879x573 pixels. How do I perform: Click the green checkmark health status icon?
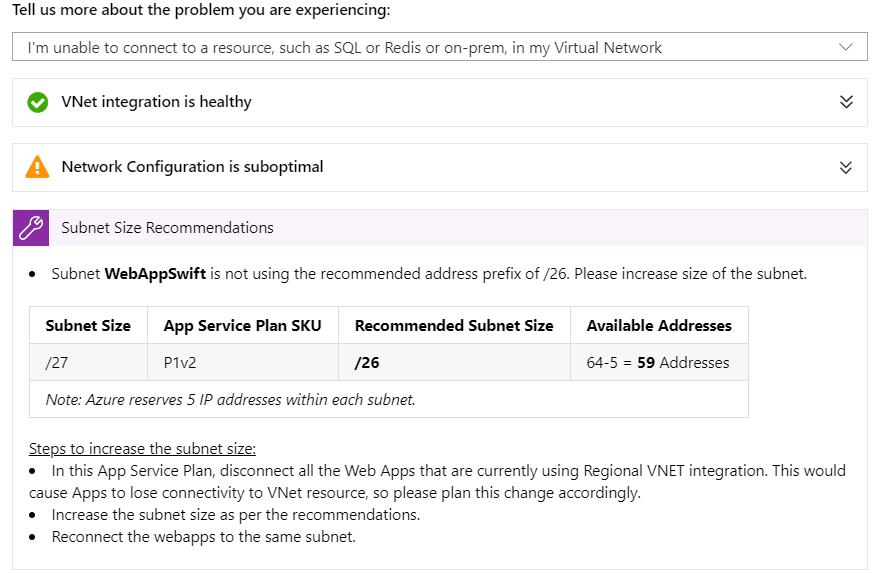click(x=38, y=102)
